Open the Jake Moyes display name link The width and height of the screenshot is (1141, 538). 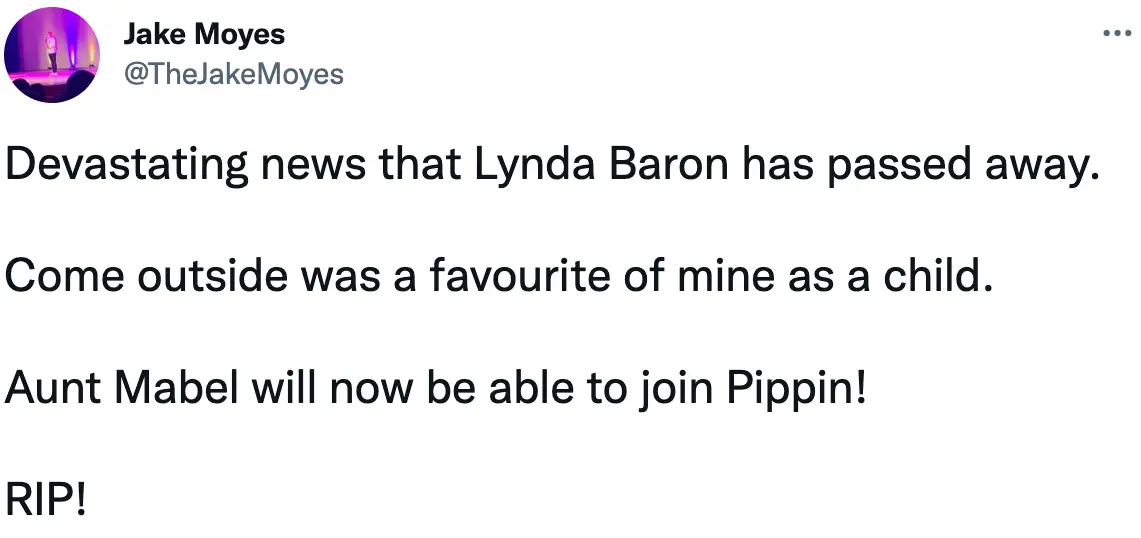(204, 35)
